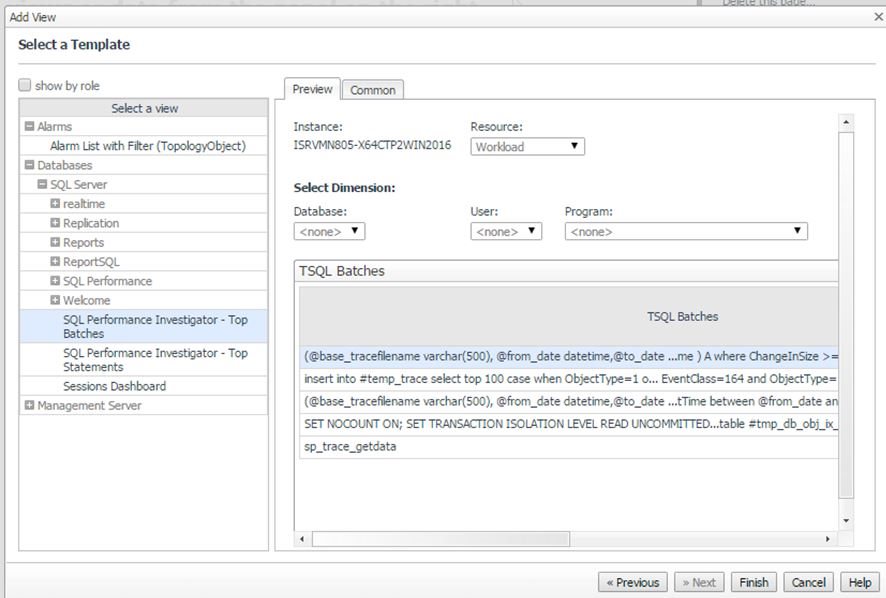Expand the SQL Performance tree node

(x=55, y=280)
